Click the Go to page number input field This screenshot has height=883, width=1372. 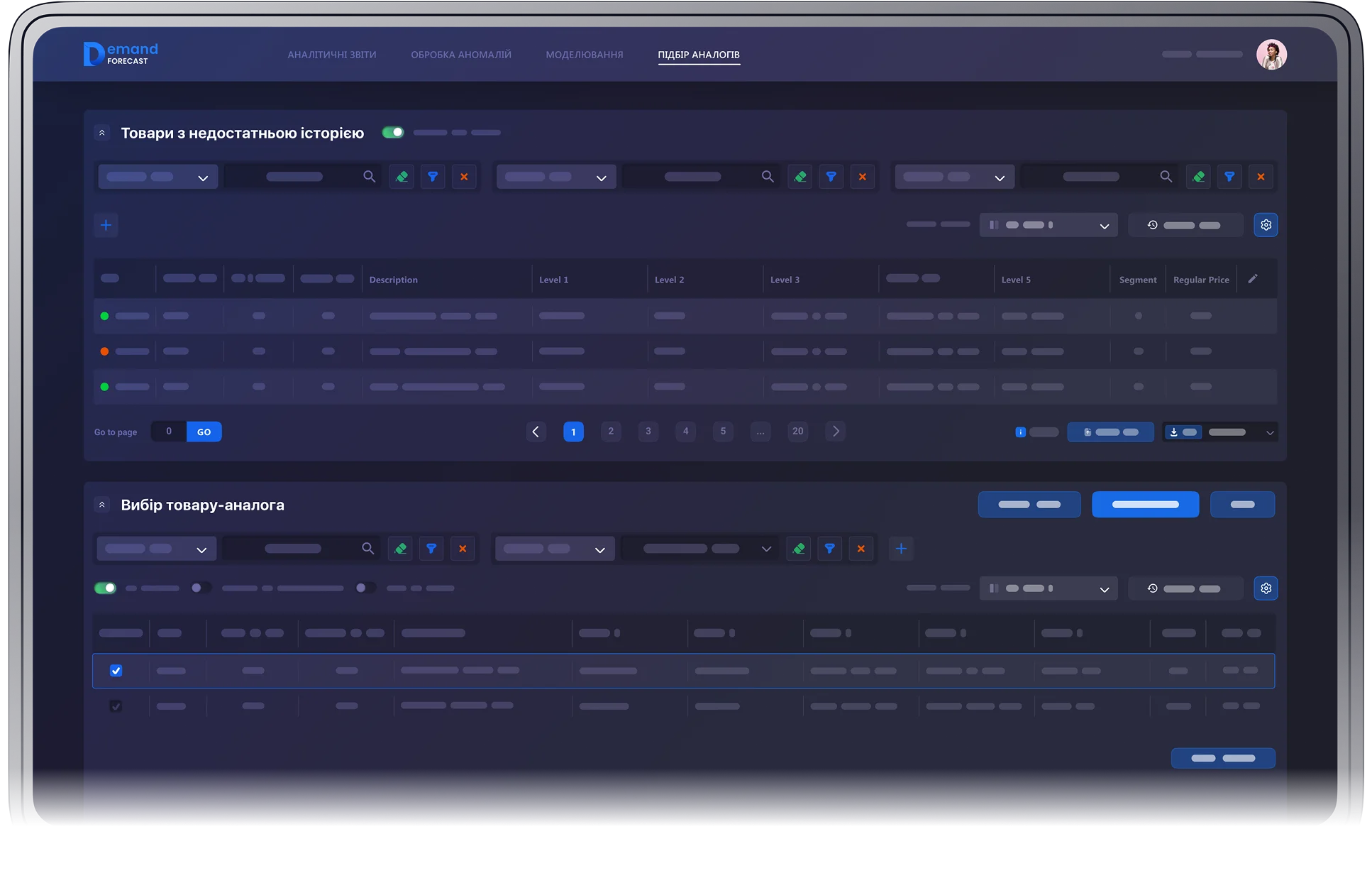pyautogui.click(x=169, y=432)
